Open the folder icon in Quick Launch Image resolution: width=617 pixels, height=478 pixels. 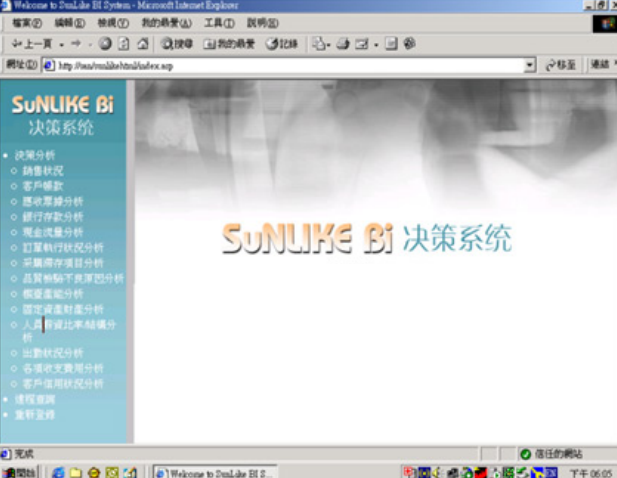pos(76,472)
